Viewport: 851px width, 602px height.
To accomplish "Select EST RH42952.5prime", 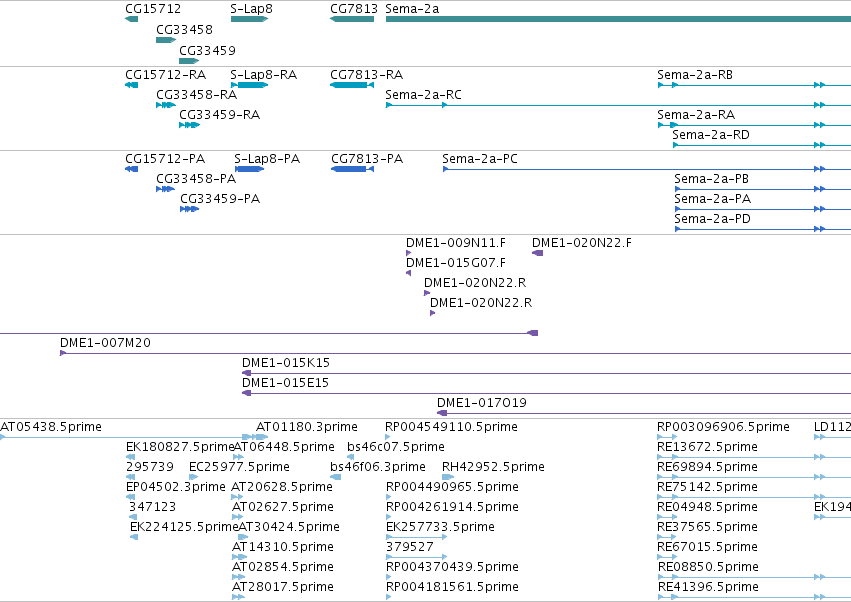I will (493, 467).
